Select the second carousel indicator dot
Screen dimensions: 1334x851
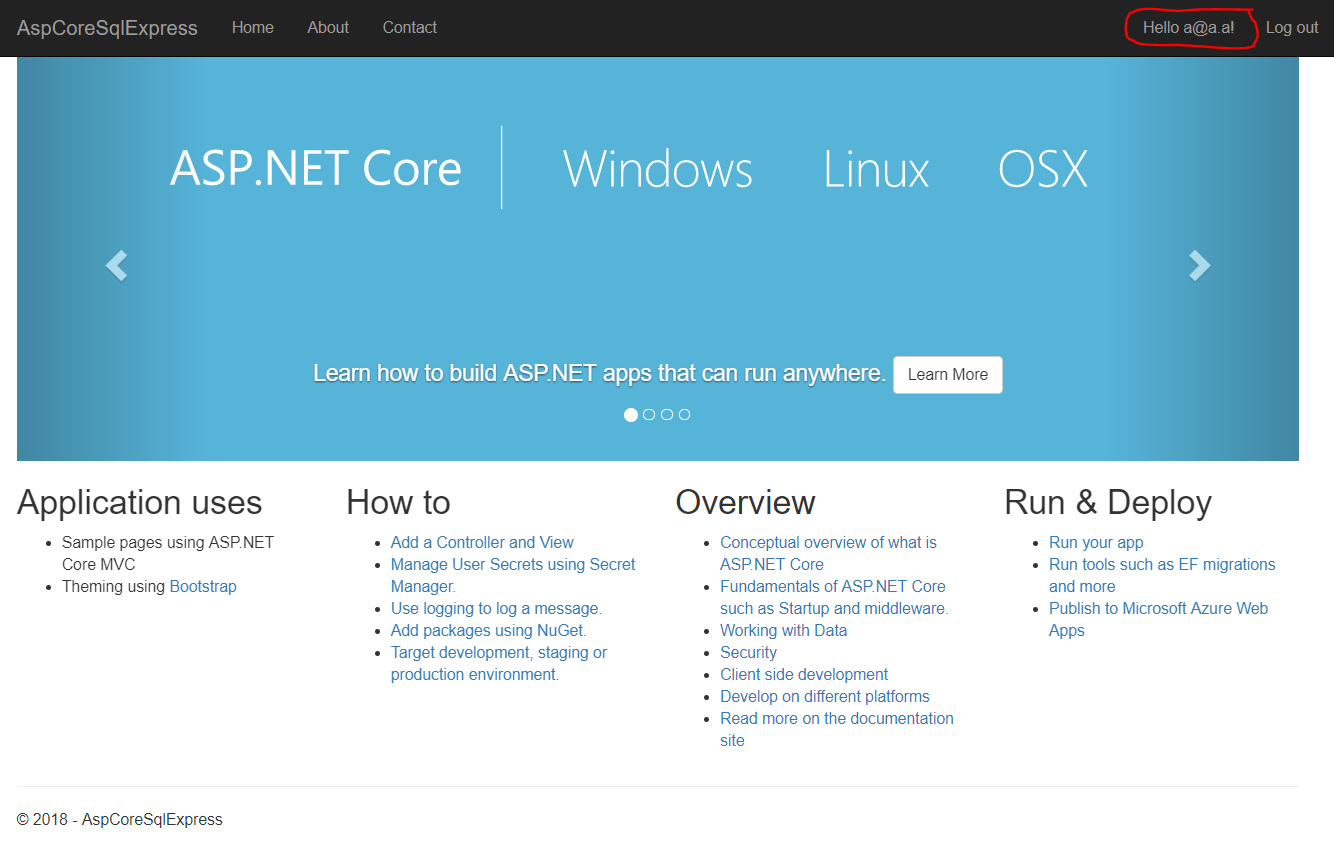(x=649, y=414)
